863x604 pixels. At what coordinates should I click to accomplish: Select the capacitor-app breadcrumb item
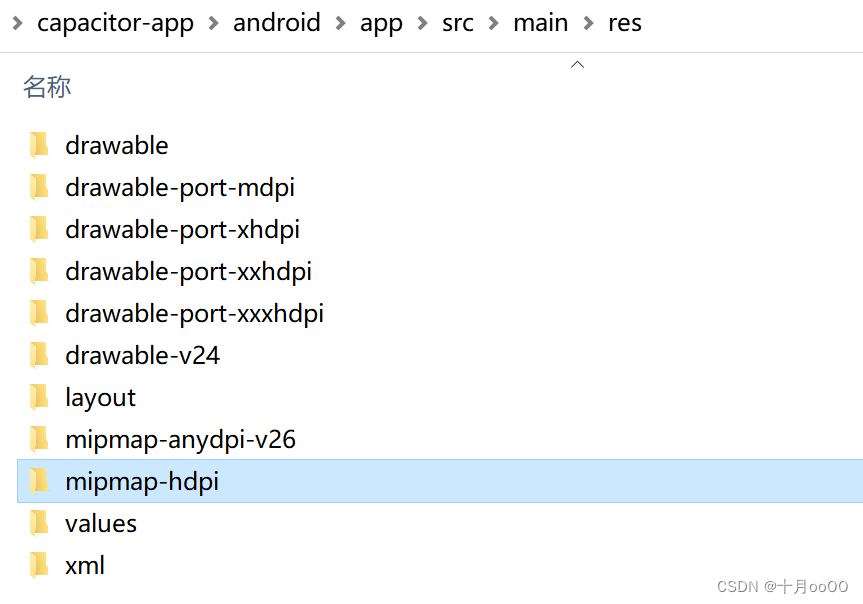[116, 23]
